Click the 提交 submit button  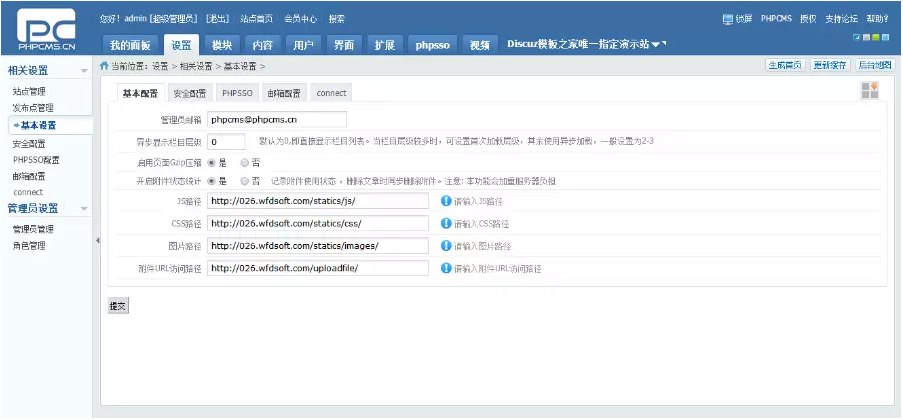118,306
